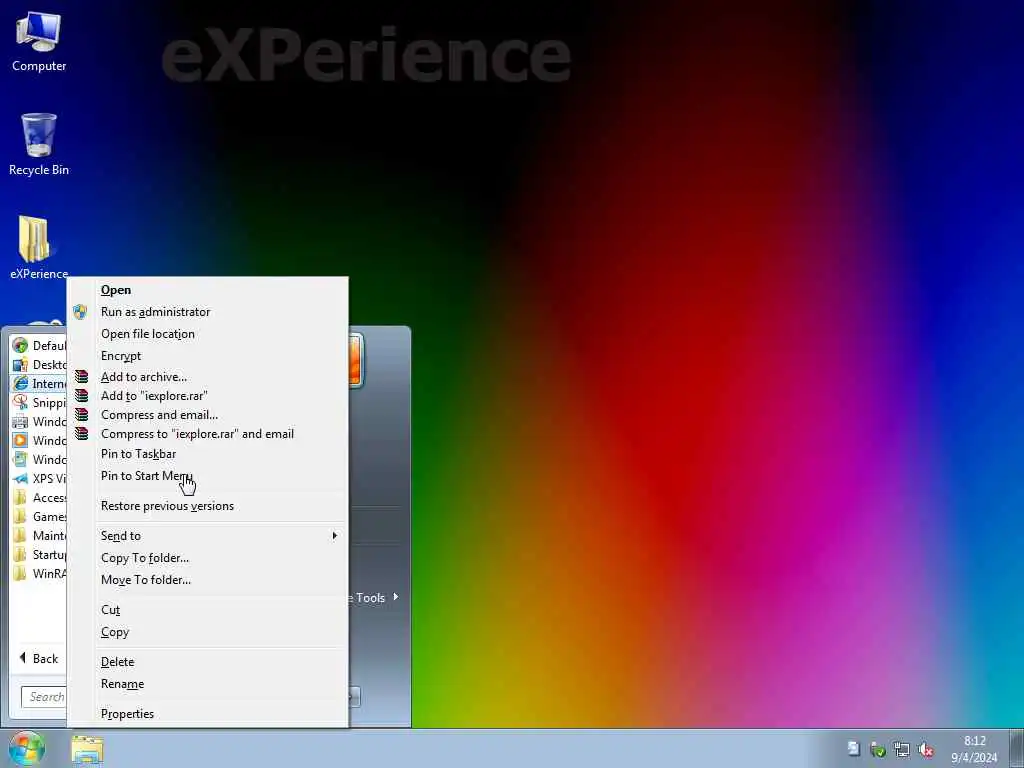Select the Recycle Bin desktop icon
Image resolution: width=1024 pixels, height=768 pixels.
coord(39,144)
